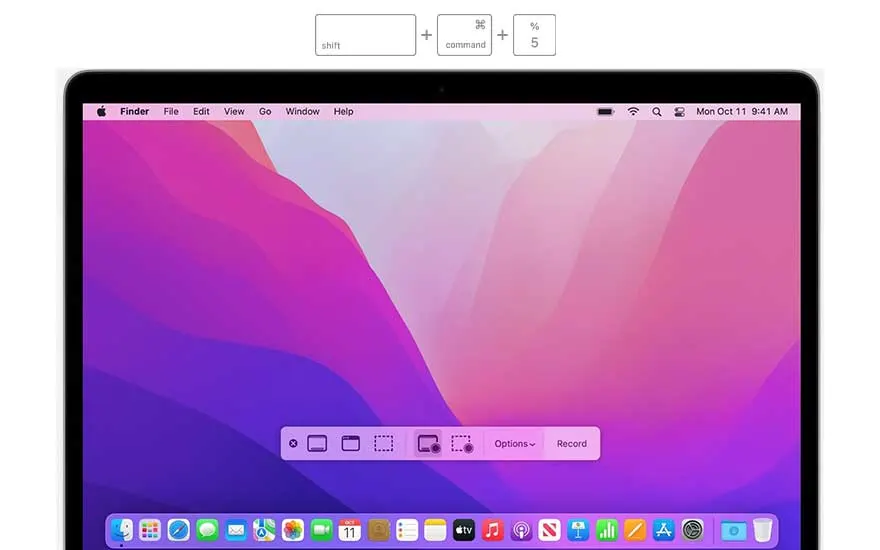The width and height of the screenshot is (880, 550).
Task: Open the Options dropdown in screenshot toolbar
Action: pyautogui.click(x=515, y=444)
